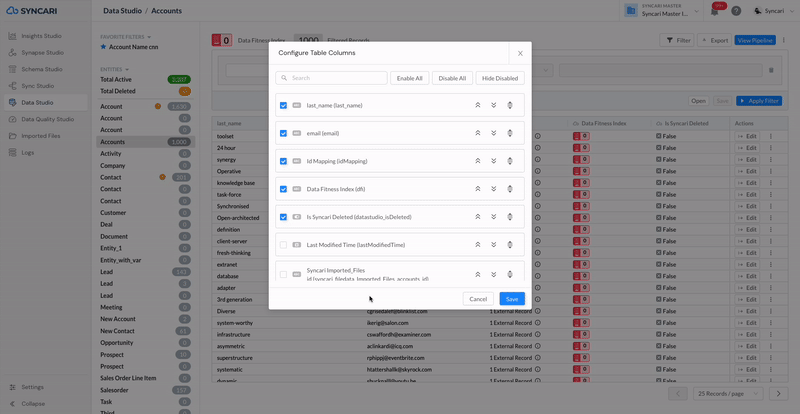Screen dimensions: 800x414
Task: Move last_name column to bottom
Action: [x=493, y=105]
